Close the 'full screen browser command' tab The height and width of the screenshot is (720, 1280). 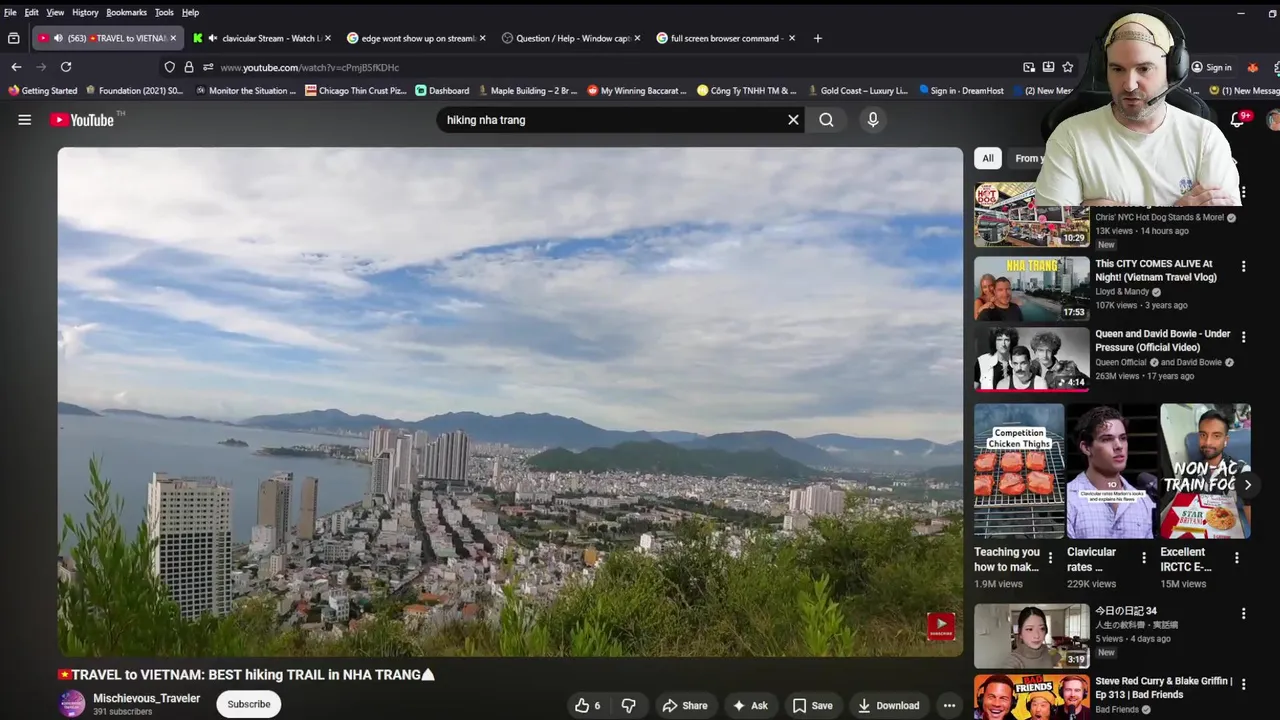tap(792, 38)
